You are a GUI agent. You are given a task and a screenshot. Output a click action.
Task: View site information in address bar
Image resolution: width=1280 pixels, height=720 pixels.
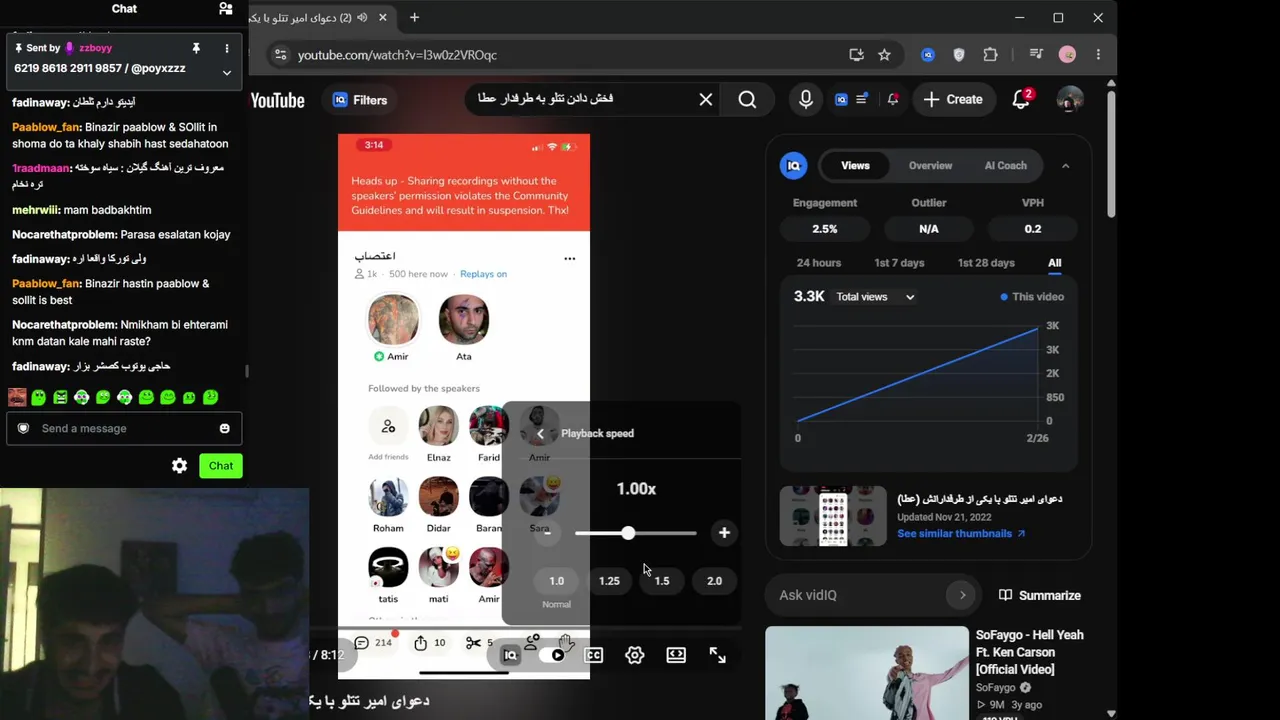coord(280,55)
